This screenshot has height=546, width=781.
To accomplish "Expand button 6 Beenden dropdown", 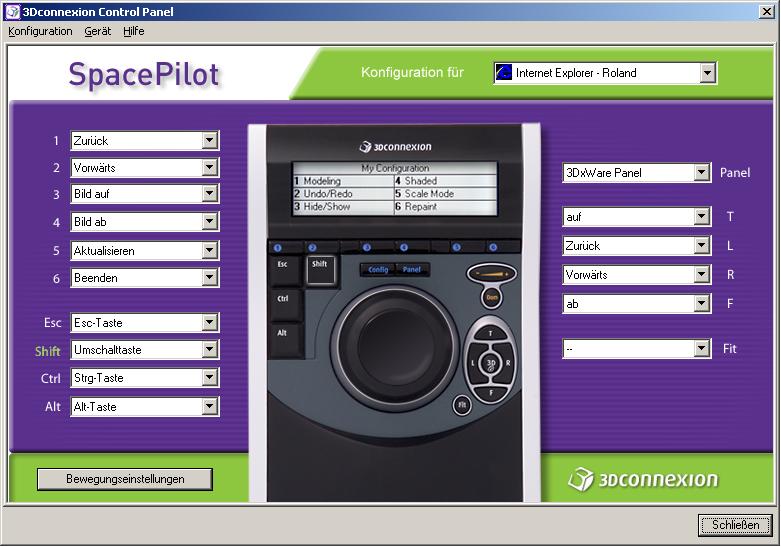I will click(x=210, y=277).
